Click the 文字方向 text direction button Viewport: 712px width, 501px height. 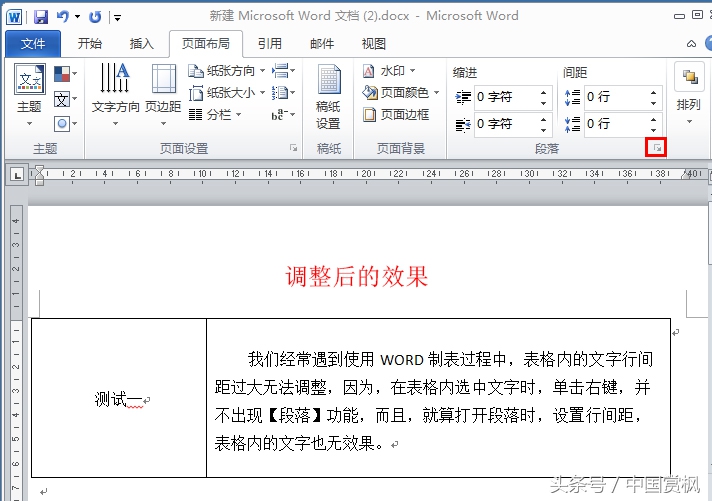pos(115,95)
